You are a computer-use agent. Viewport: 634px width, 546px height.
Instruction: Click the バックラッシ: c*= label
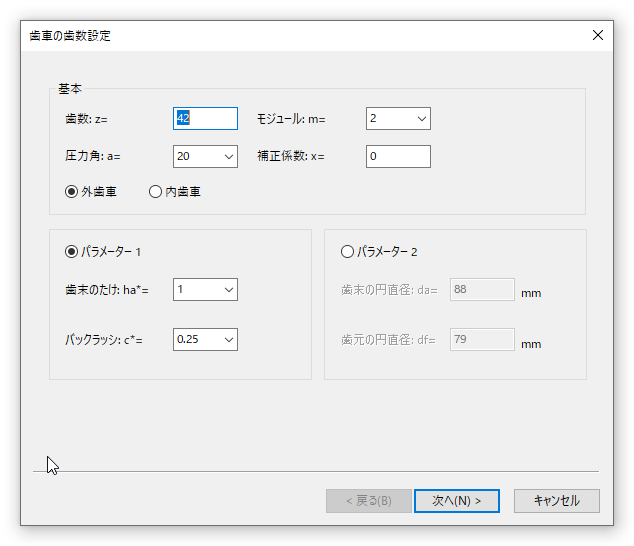click(104, 340)
